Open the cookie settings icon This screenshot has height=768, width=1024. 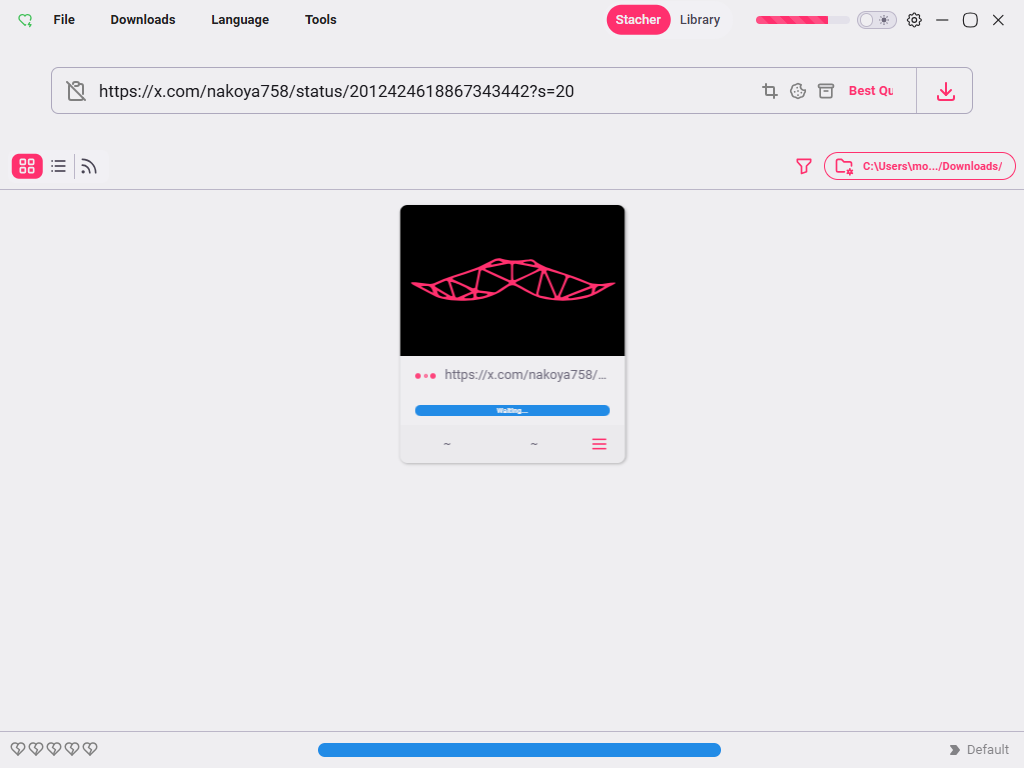tap(798, 91)
